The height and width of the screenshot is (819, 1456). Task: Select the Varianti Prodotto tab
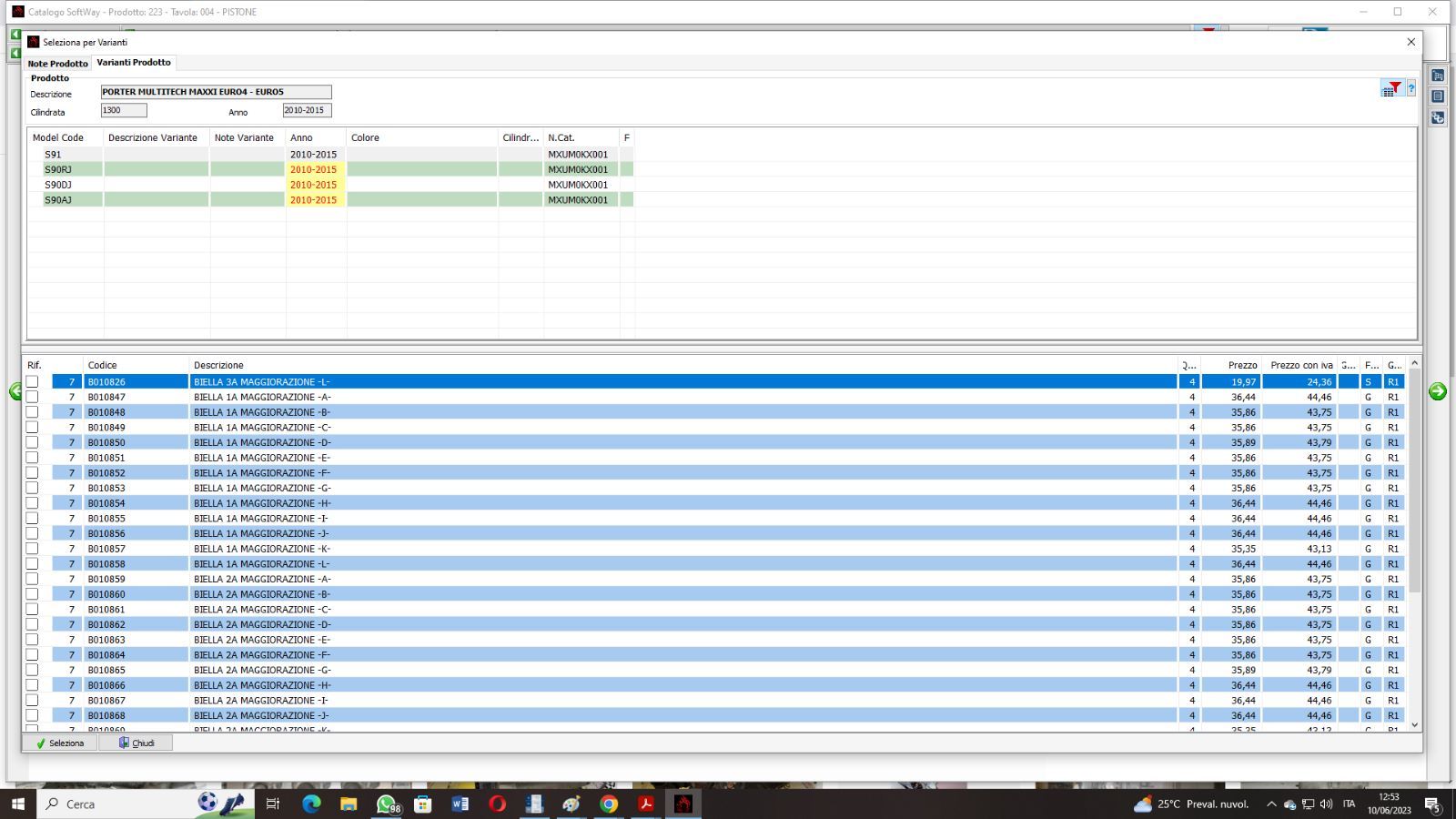(x=134, y=63)
